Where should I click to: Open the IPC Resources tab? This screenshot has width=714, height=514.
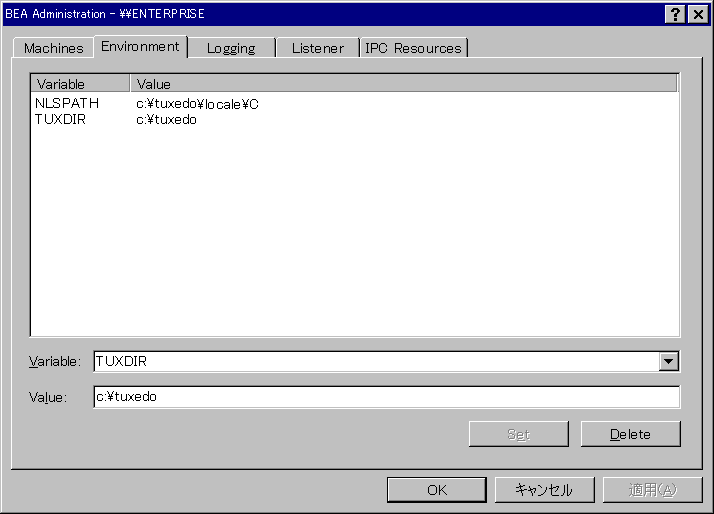(413, 48)
